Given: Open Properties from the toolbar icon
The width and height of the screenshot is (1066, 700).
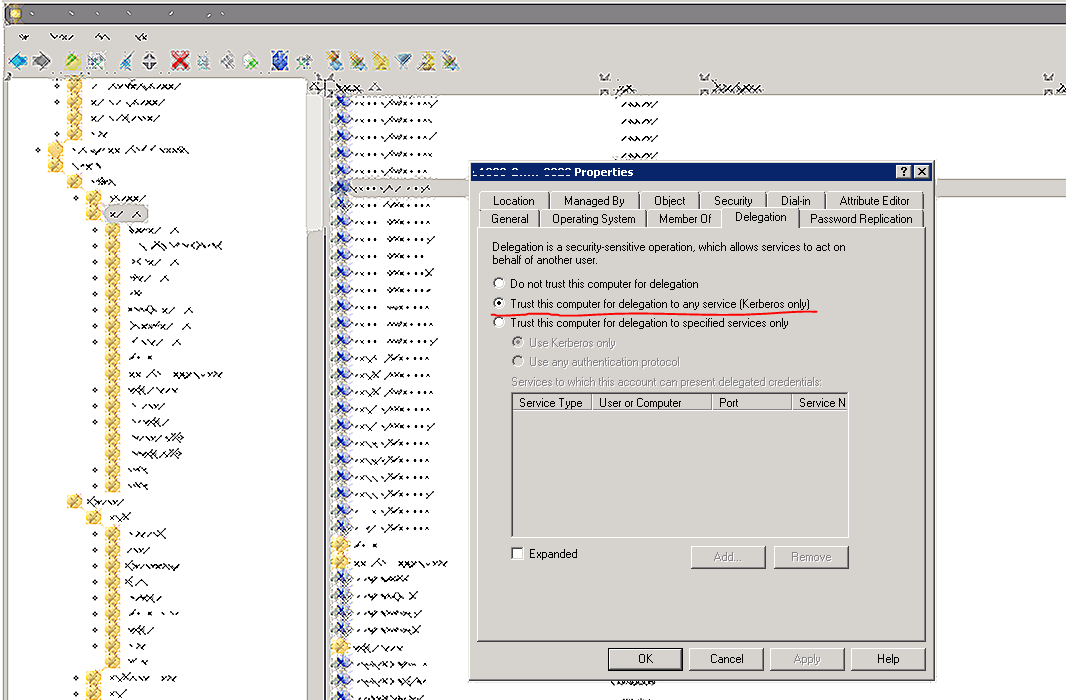Looking at the screenshot, I should [x=203, y=61].
